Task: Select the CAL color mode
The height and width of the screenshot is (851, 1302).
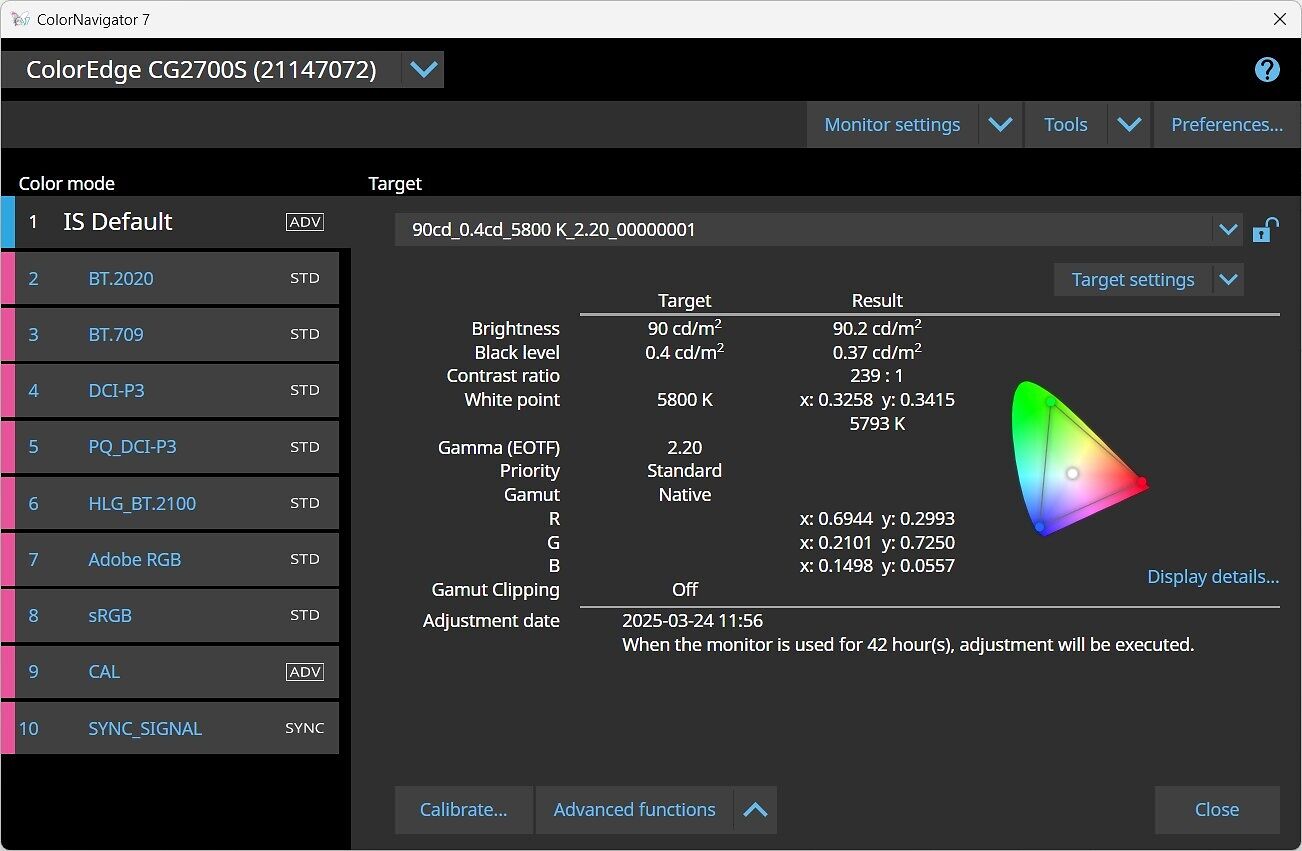Action: pyautogui.click(x=171, y=672)
